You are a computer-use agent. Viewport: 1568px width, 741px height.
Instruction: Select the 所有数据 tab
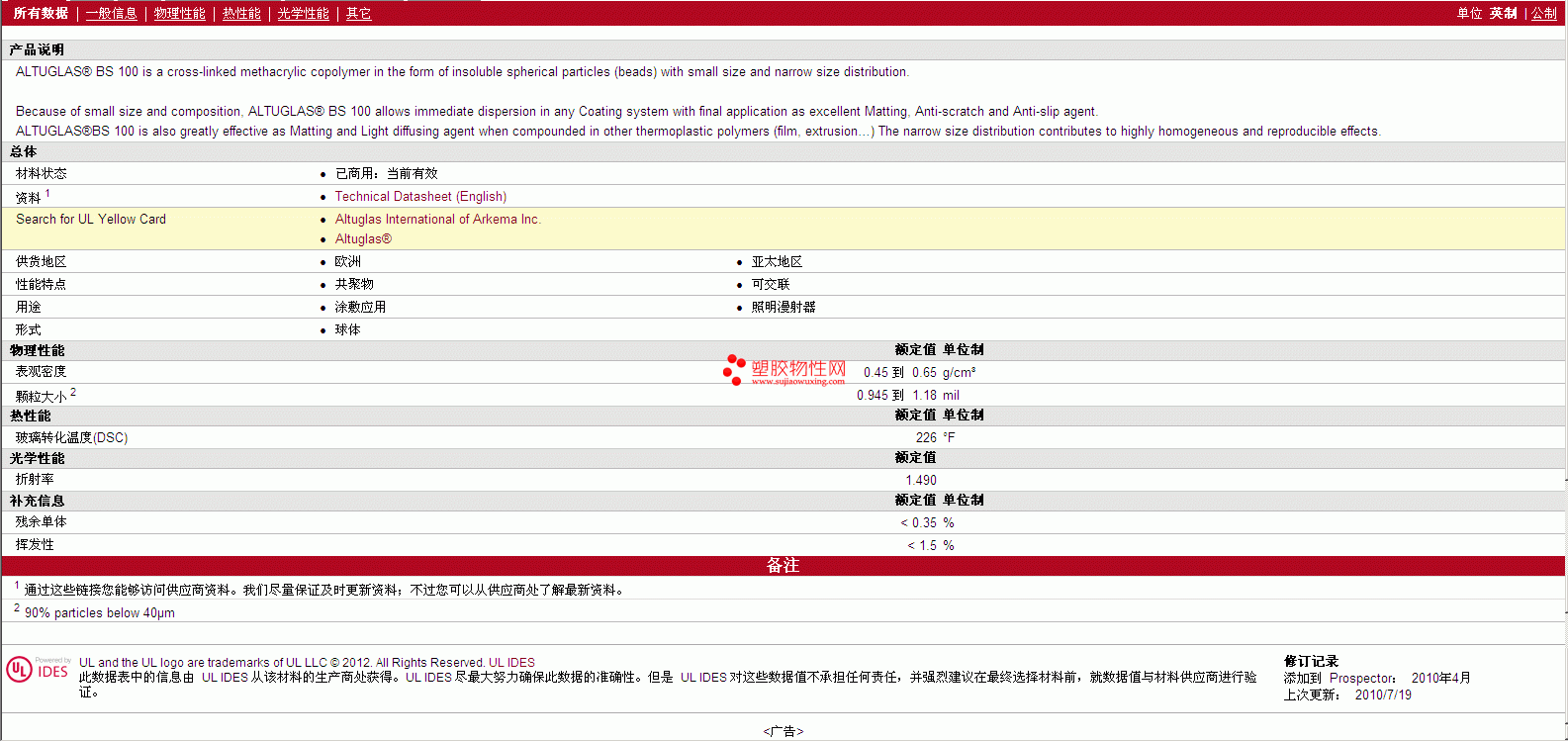click(41, 13)
